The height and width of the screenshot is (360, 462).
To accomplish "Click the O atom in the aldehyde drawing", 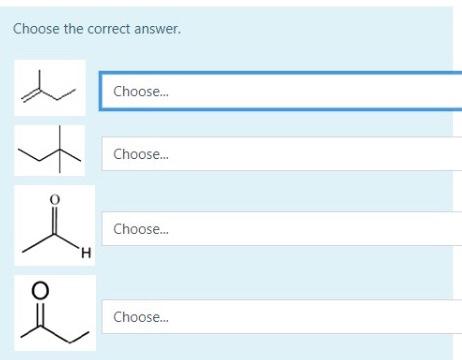I will tap(55, 199).
